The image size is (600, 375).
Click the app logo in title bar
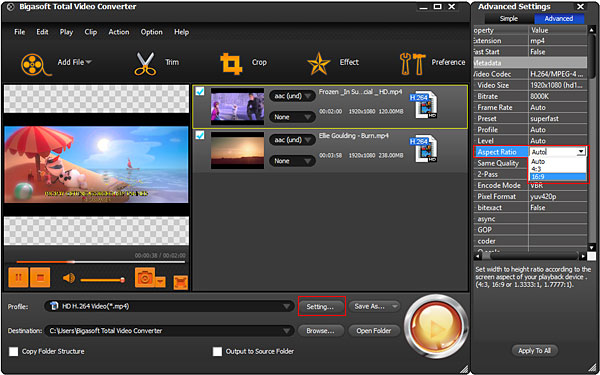10,7
